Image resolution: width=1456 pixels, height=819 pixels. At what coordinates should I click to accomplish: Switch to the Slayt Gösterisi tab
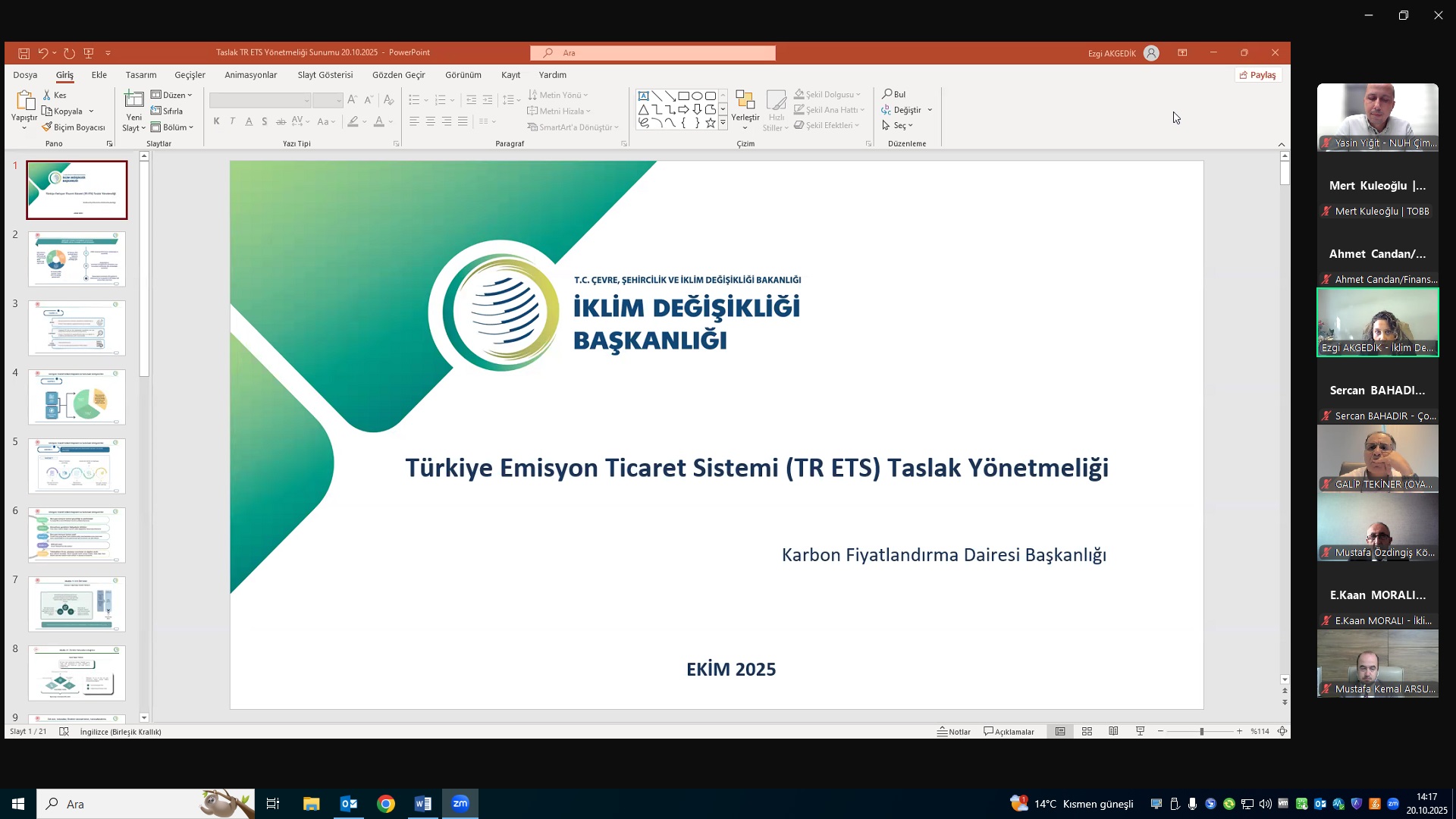pyautogui.click(x=325, y=75)
